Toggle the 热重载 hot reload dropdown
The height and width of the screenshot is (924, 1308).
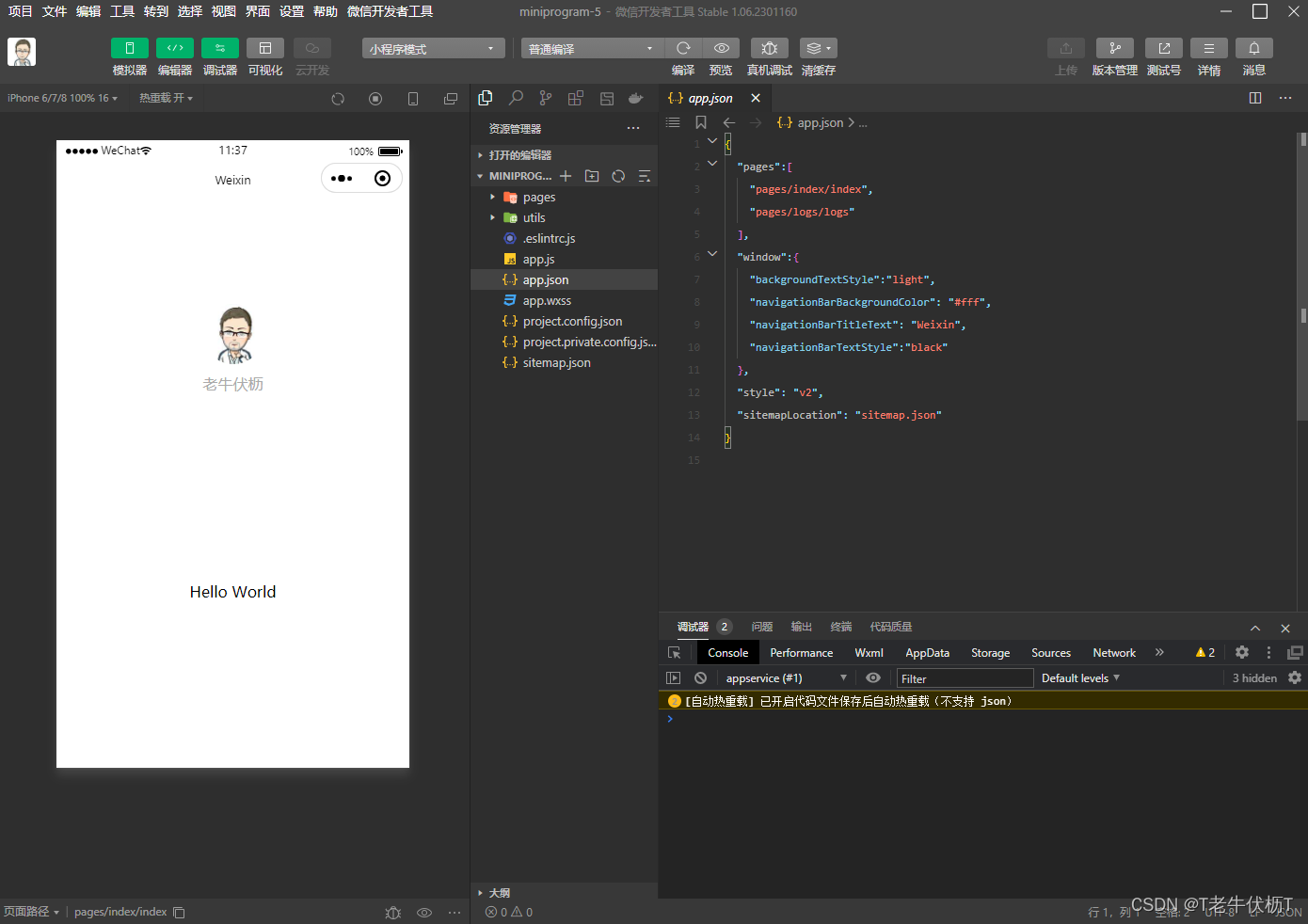click(x=167, y=98)
